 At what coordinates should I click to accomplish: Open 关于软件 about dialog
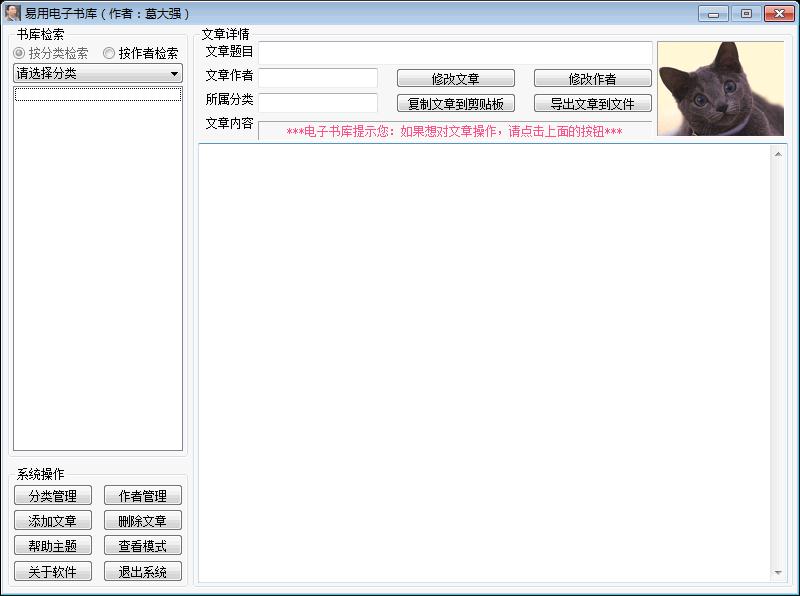click(x=53, y=572)
